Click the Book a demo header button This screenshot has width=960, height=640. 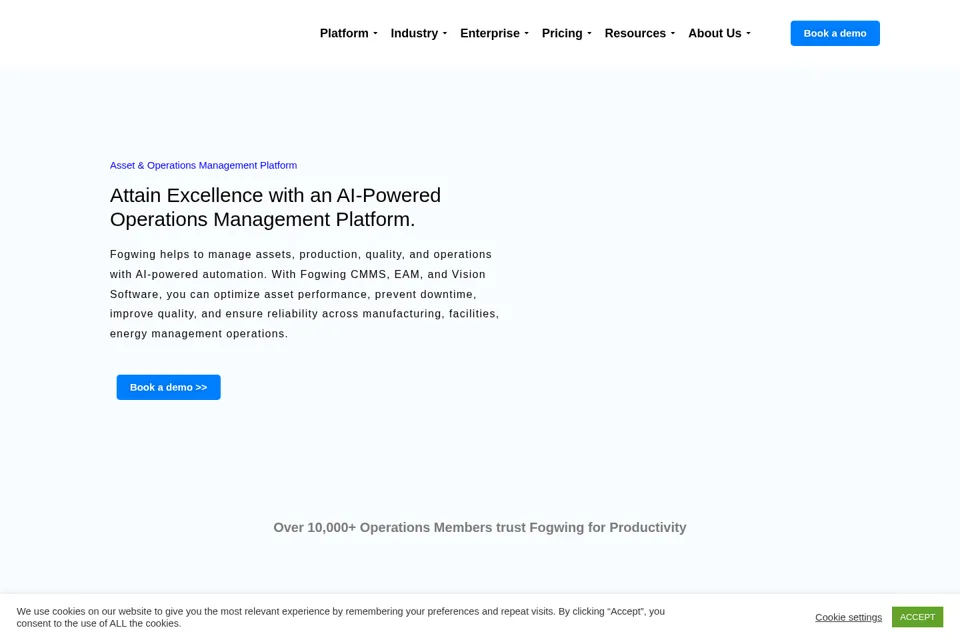(x=834, y=33)
